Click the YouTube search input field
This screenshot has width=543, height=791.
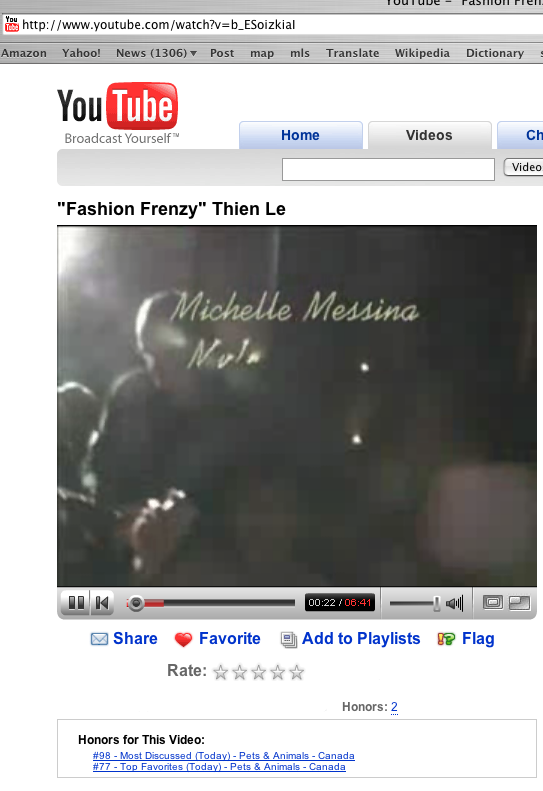click(388, 169)
